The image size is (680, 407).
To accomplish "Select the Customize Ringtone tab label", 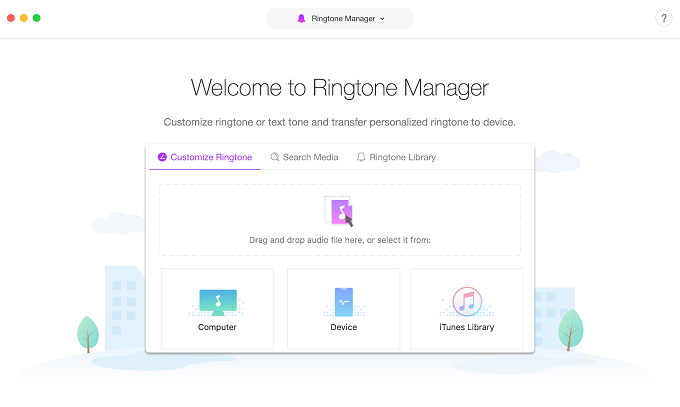I will point(211,157).
